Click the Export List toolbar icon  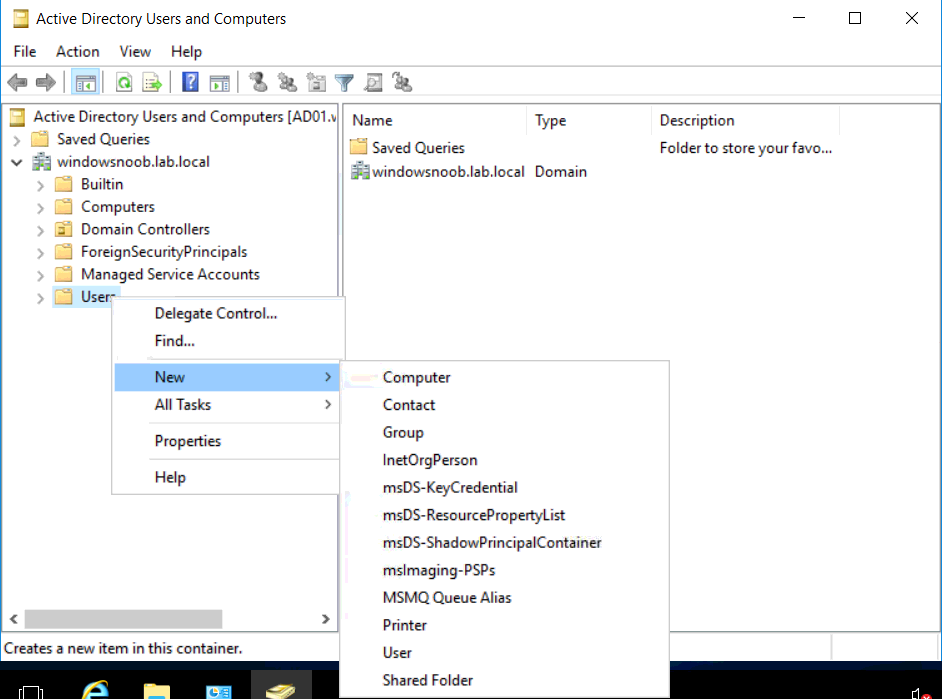(151, 82)
